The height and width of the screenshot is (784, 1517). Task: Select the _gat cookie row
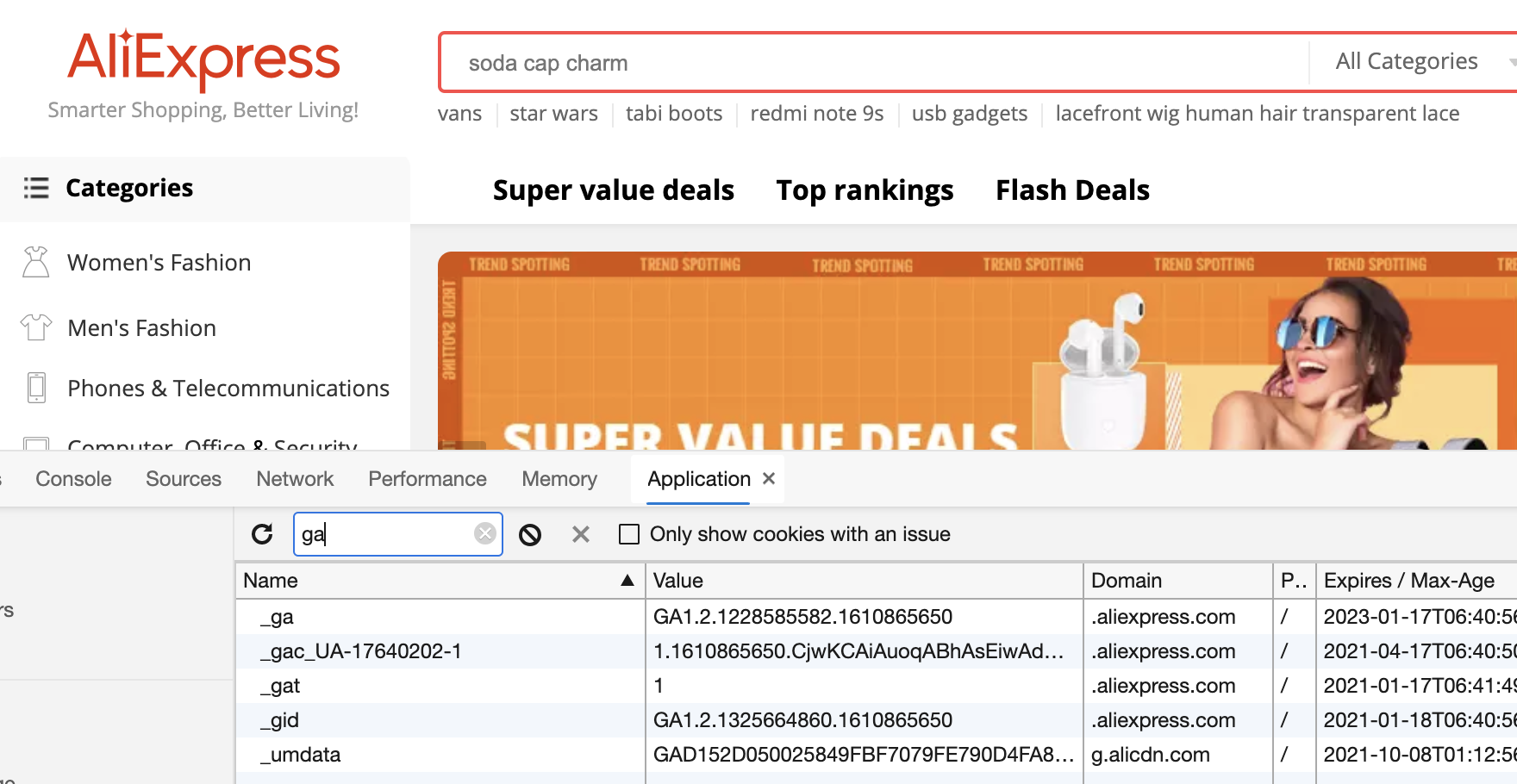point(877,686)
